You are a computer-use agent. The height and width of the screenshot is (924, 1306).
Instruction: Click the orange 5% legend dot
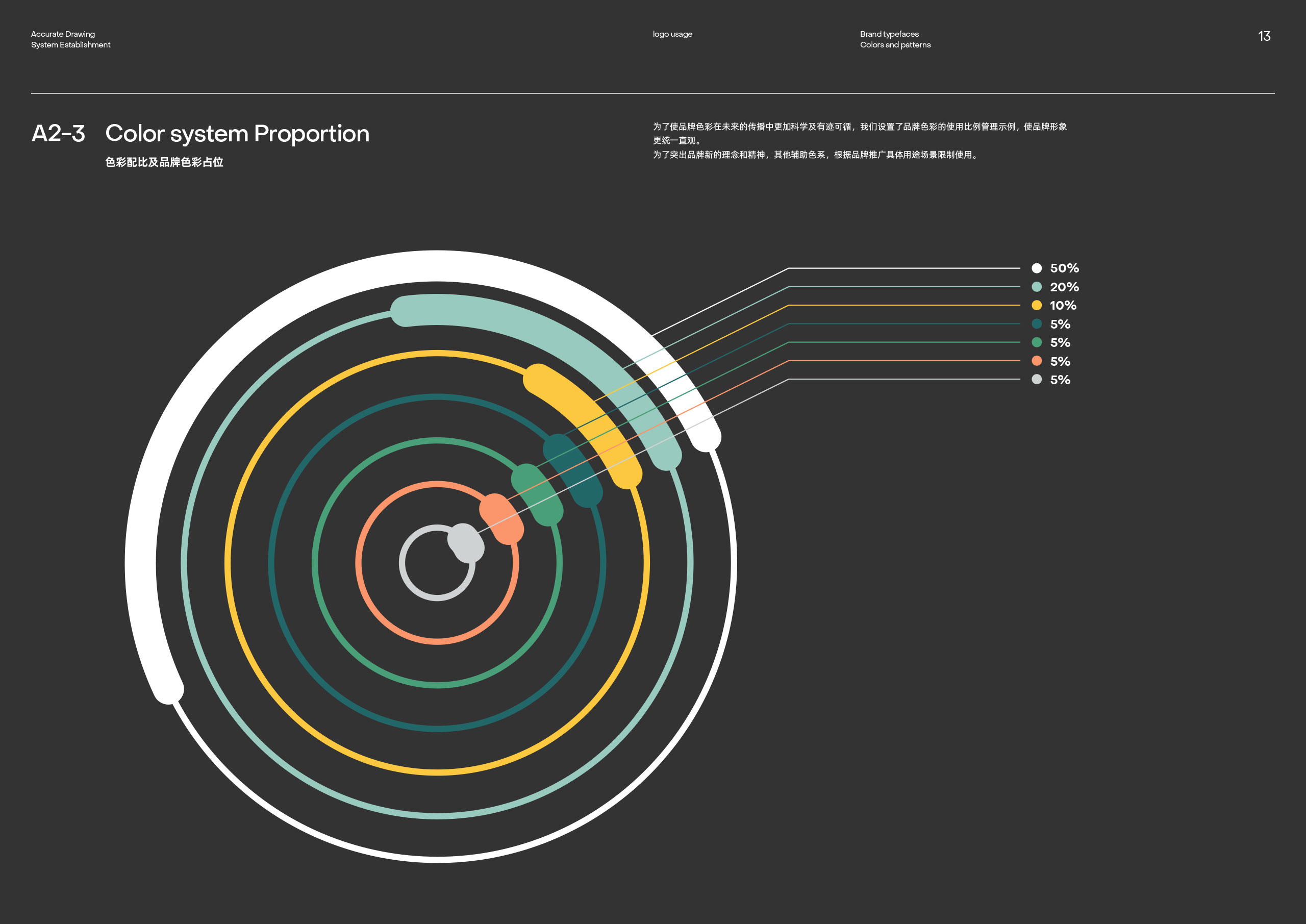(x=1036, y=361)
